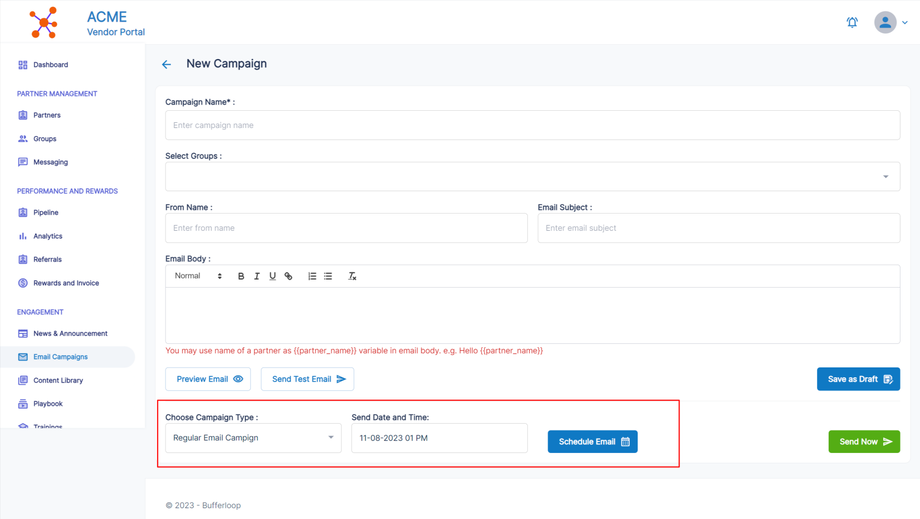Click Preview Email button
The height and width of the screenshot is (519, 920).
coord(208,379)
